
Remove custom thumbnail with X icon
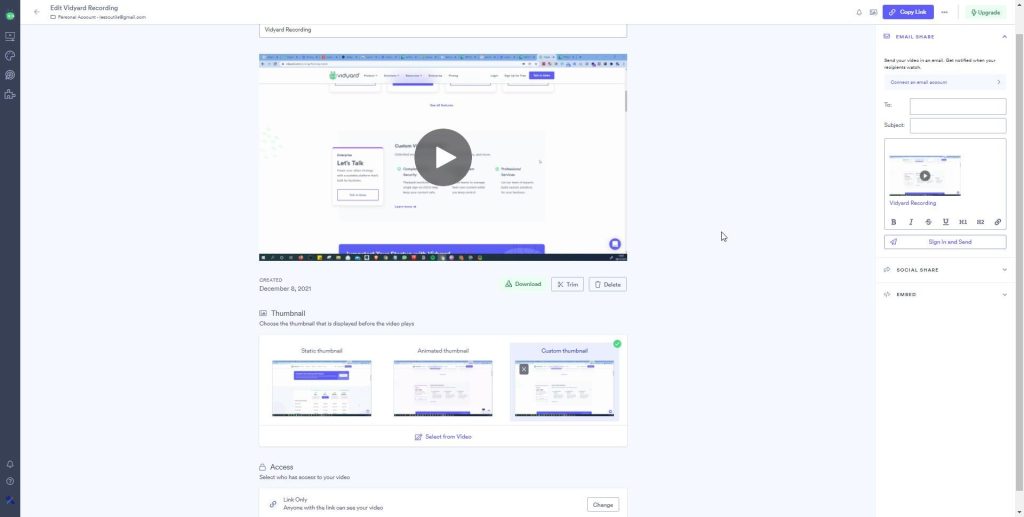(x=524, y=369)
